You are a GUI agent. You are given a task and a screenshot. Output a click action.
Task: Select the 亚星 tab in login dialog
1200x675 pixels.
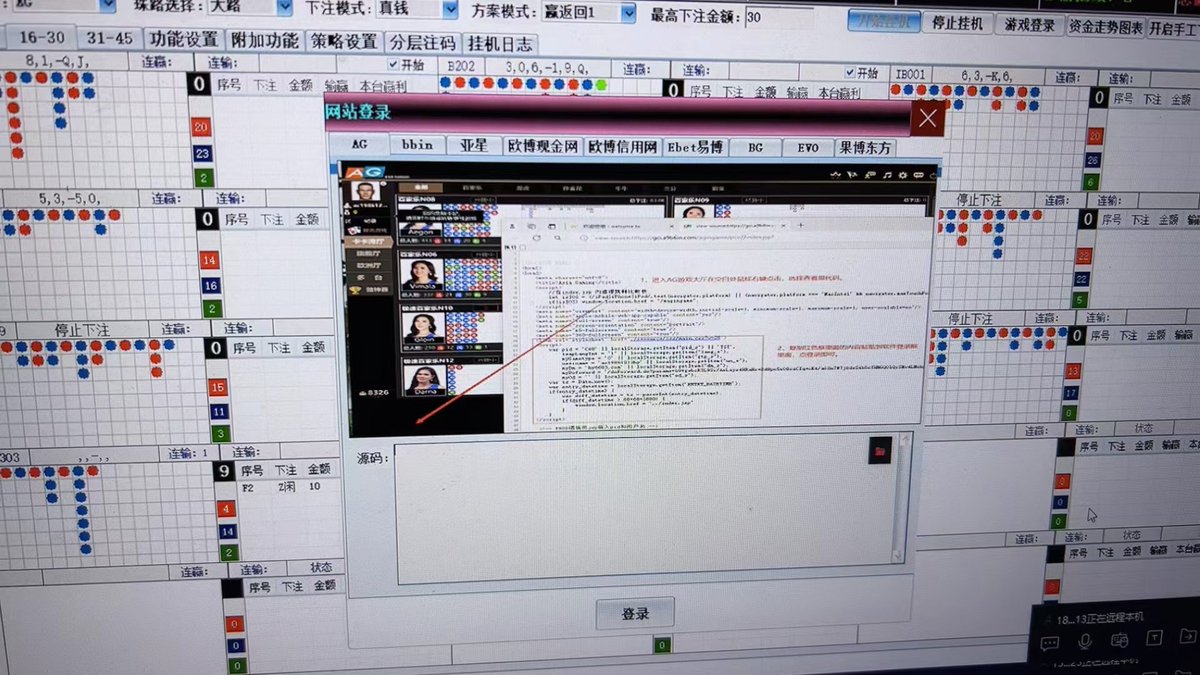(x=473, y=145)
